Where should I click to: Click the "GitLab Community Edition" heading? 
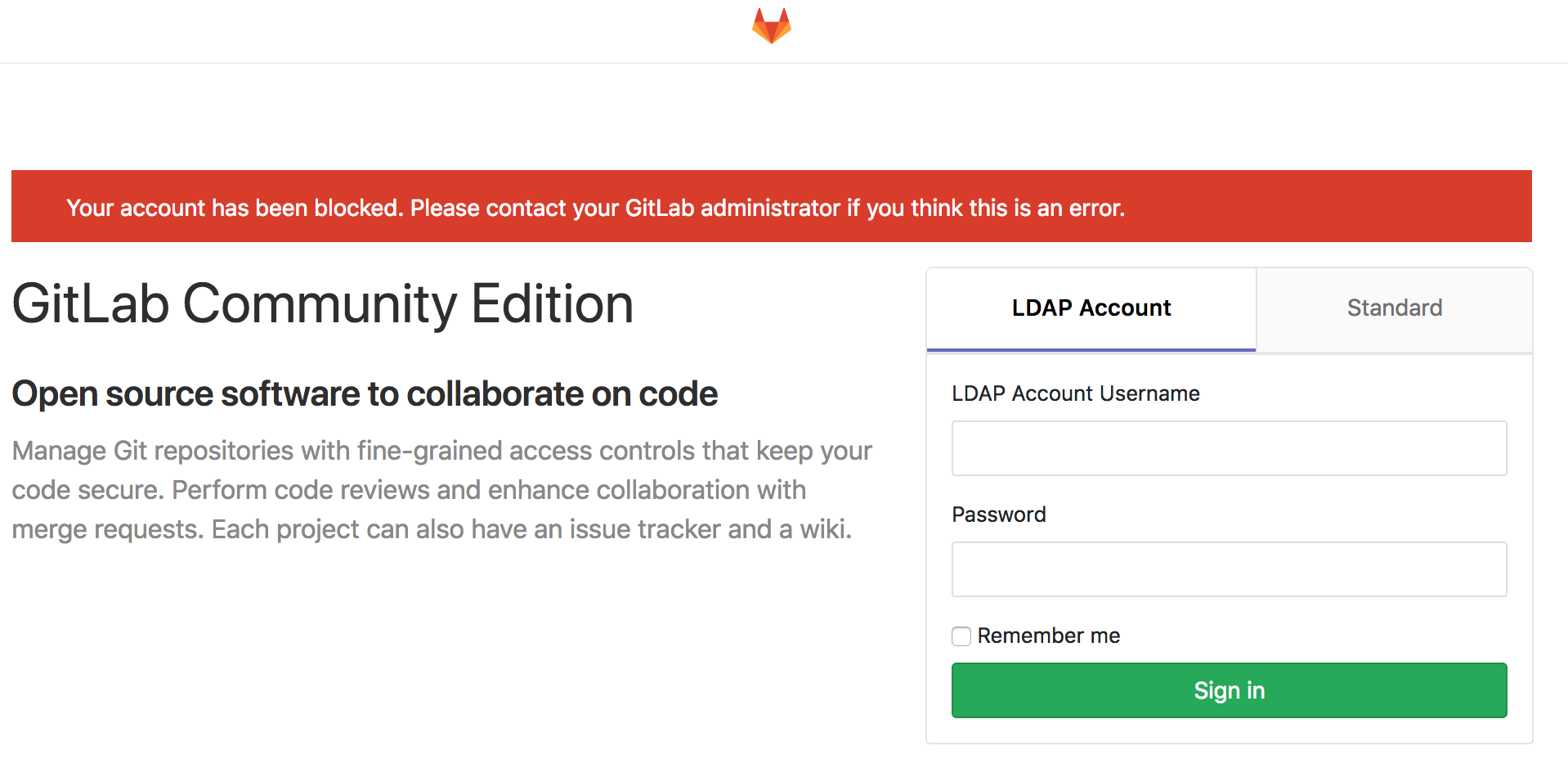coord(323,304)
